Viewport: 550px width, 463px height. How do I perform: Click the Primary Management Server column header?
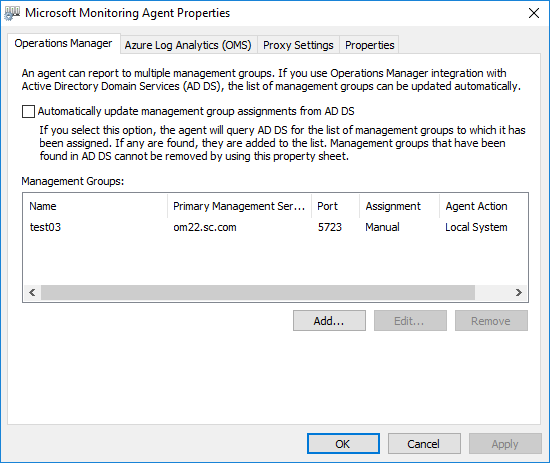239,206
